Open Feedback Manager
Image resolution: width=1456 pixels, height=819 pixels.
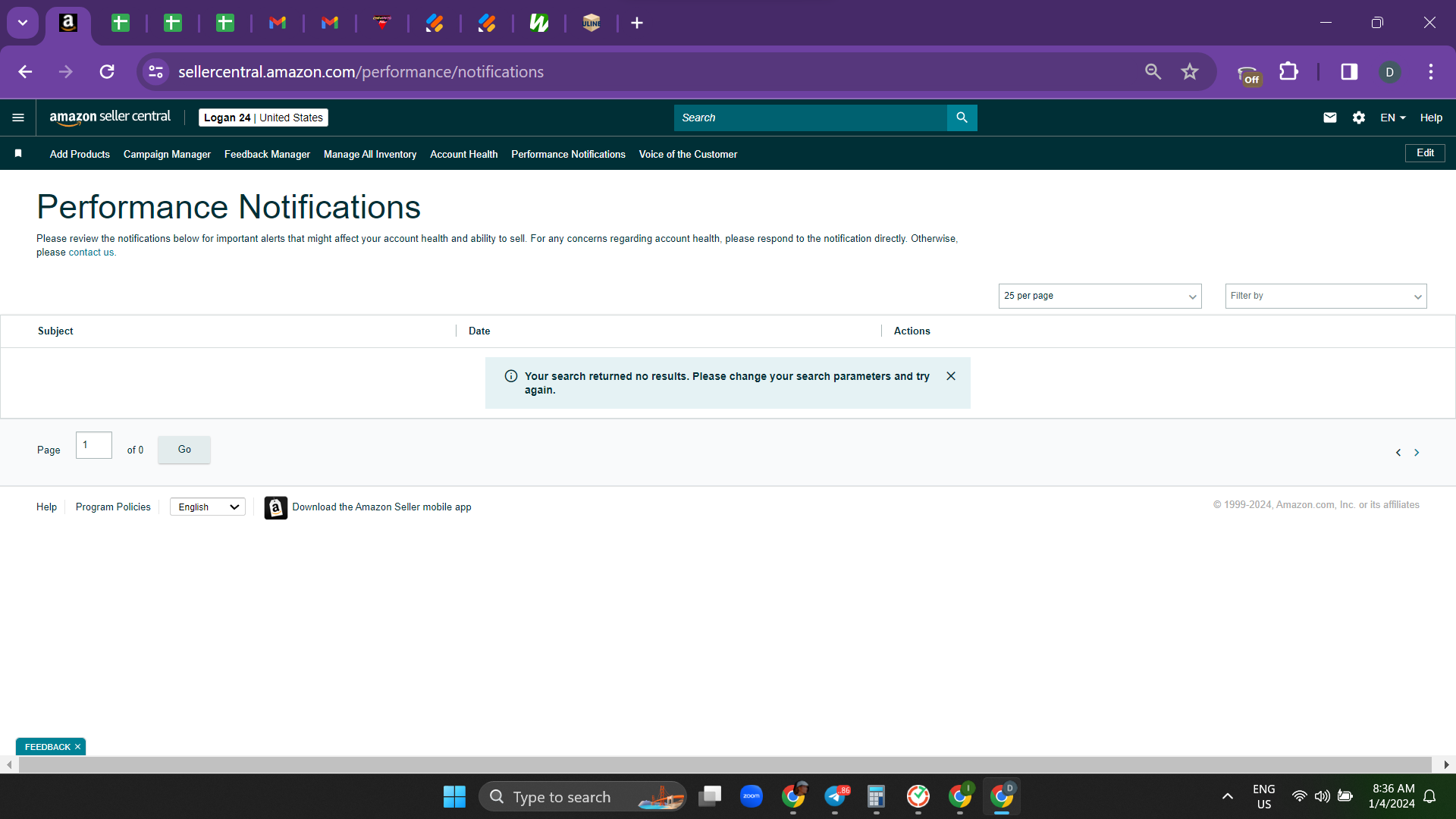(267, 154)
